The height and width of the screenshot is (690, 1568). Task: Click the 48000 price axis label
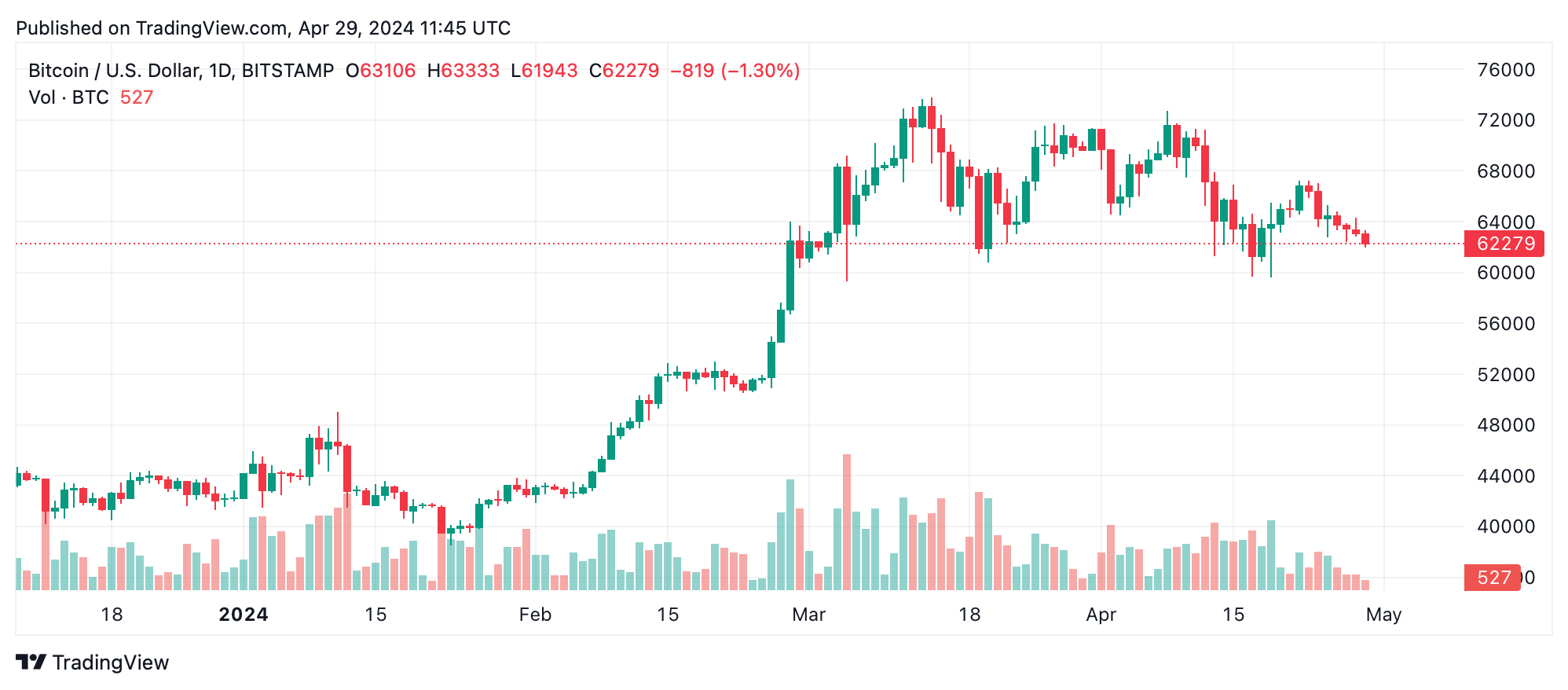click(x=1506, y=425)
